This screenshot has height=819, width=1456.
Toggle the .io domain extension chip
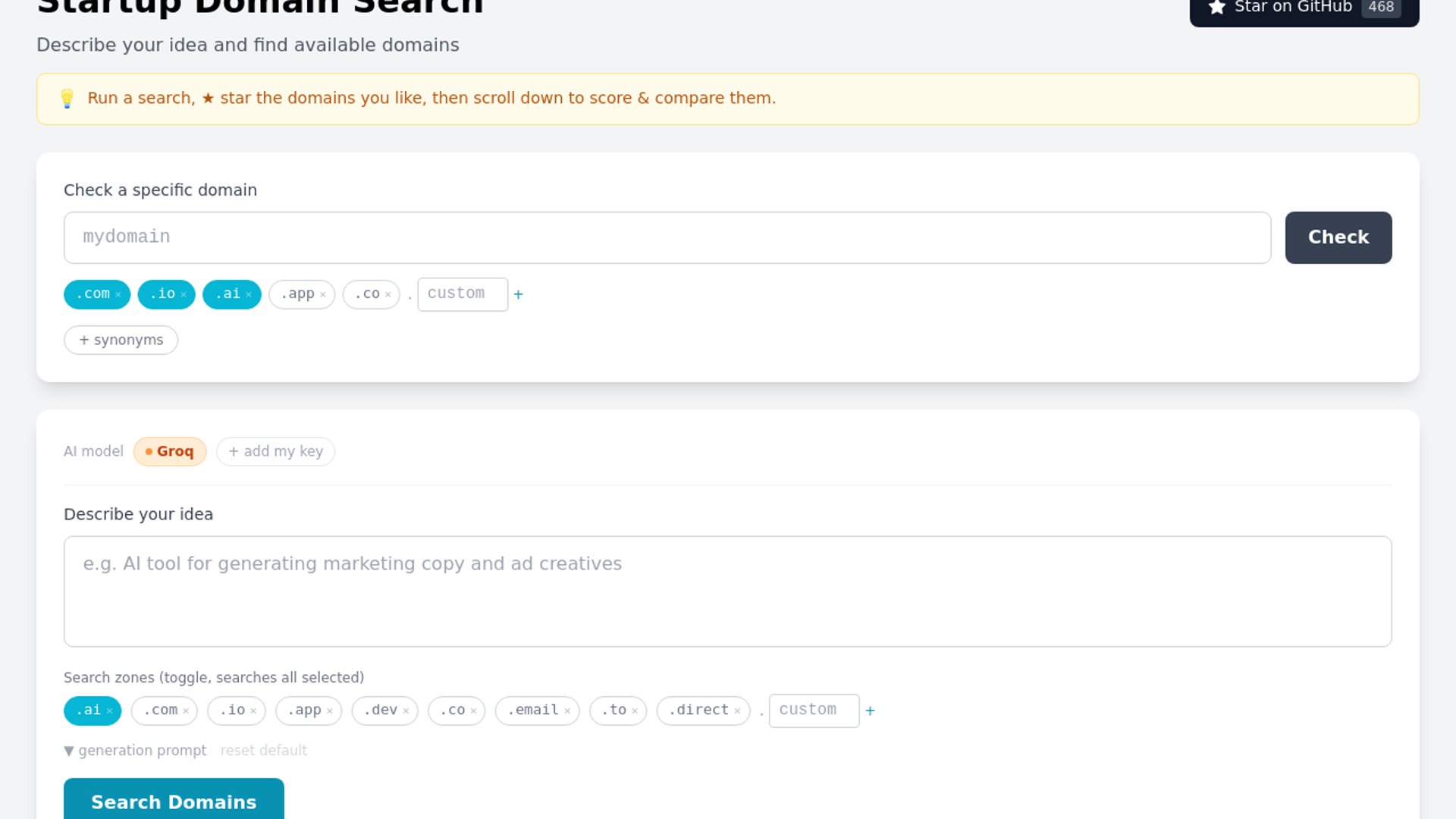pyautogui.click(x=162, y=294)
